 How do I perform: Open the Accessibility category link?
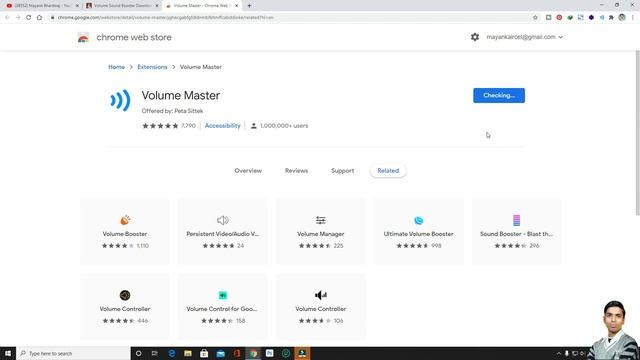point(222,126)
